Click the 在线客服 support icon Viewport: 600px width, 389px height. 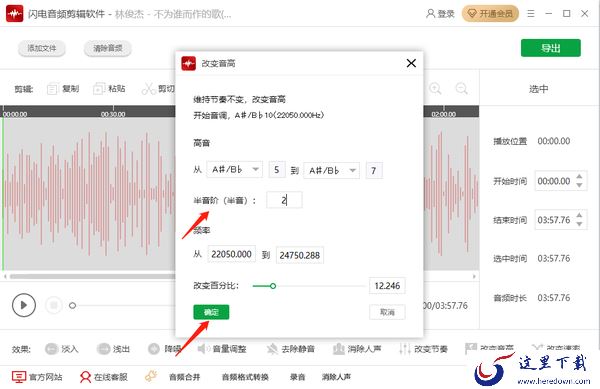pos(85,377)
